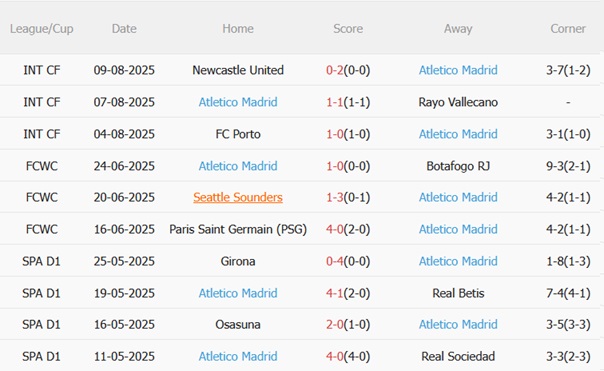
Task: Click the Date column header
Action: click(x=124, y=29)
